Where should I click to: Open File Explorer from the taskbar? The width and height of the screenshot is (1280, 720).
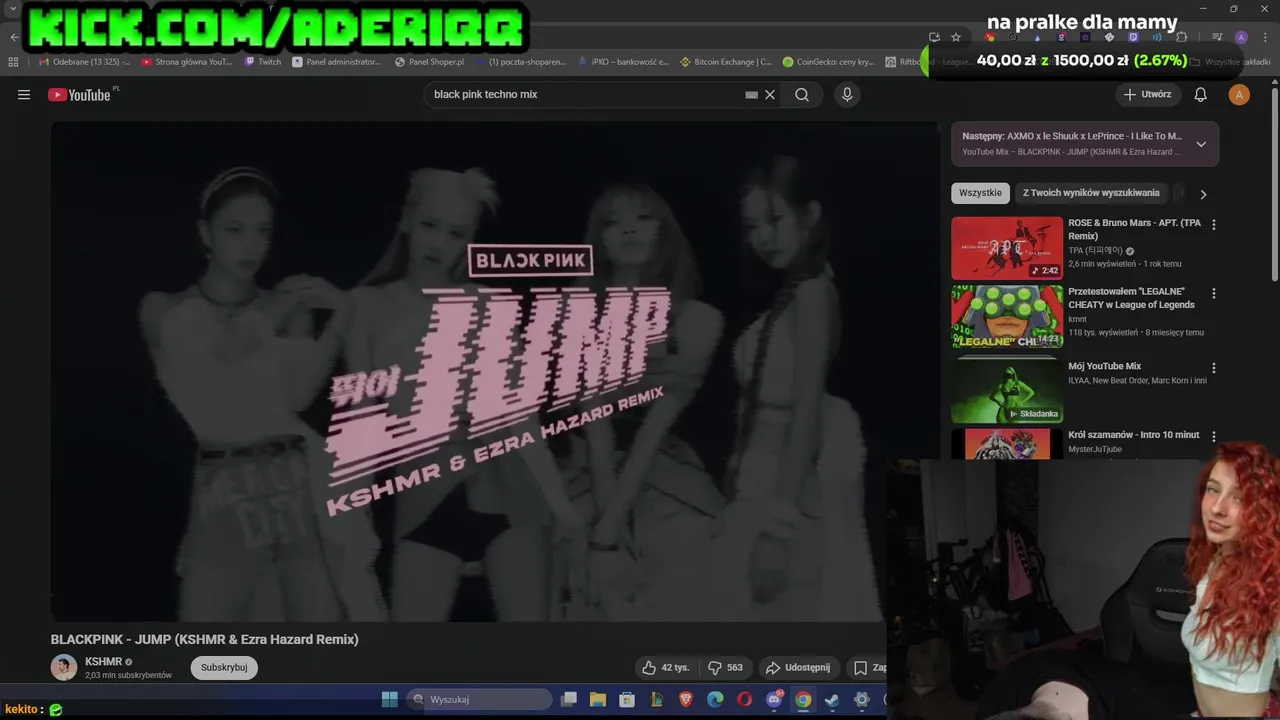[598, 700]
